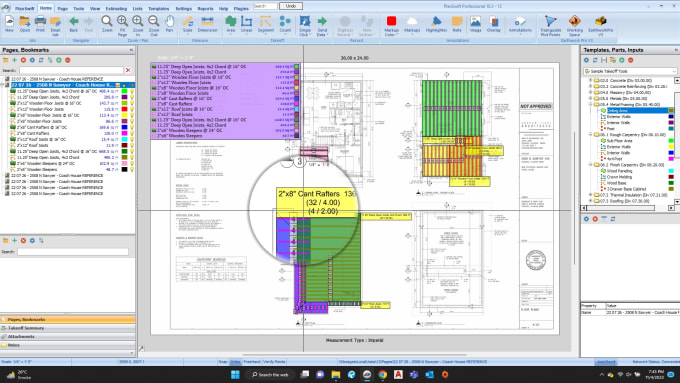This screenshot has height=383, width=680.
Task: Select the Highlighter annotation tool
Action: (436, 24)
